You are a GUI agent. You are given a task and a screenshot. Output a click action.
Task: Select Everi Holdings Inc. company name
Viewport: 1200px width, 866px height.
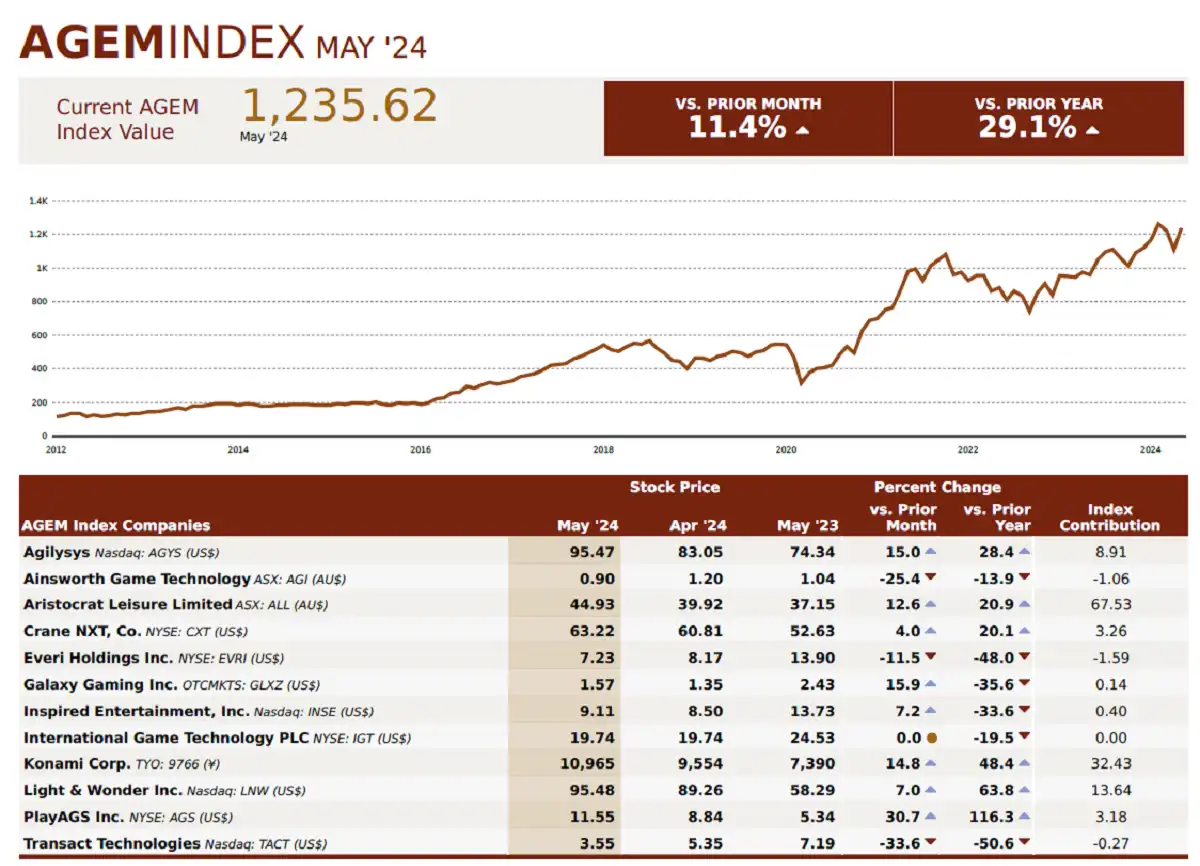(98, 658)
